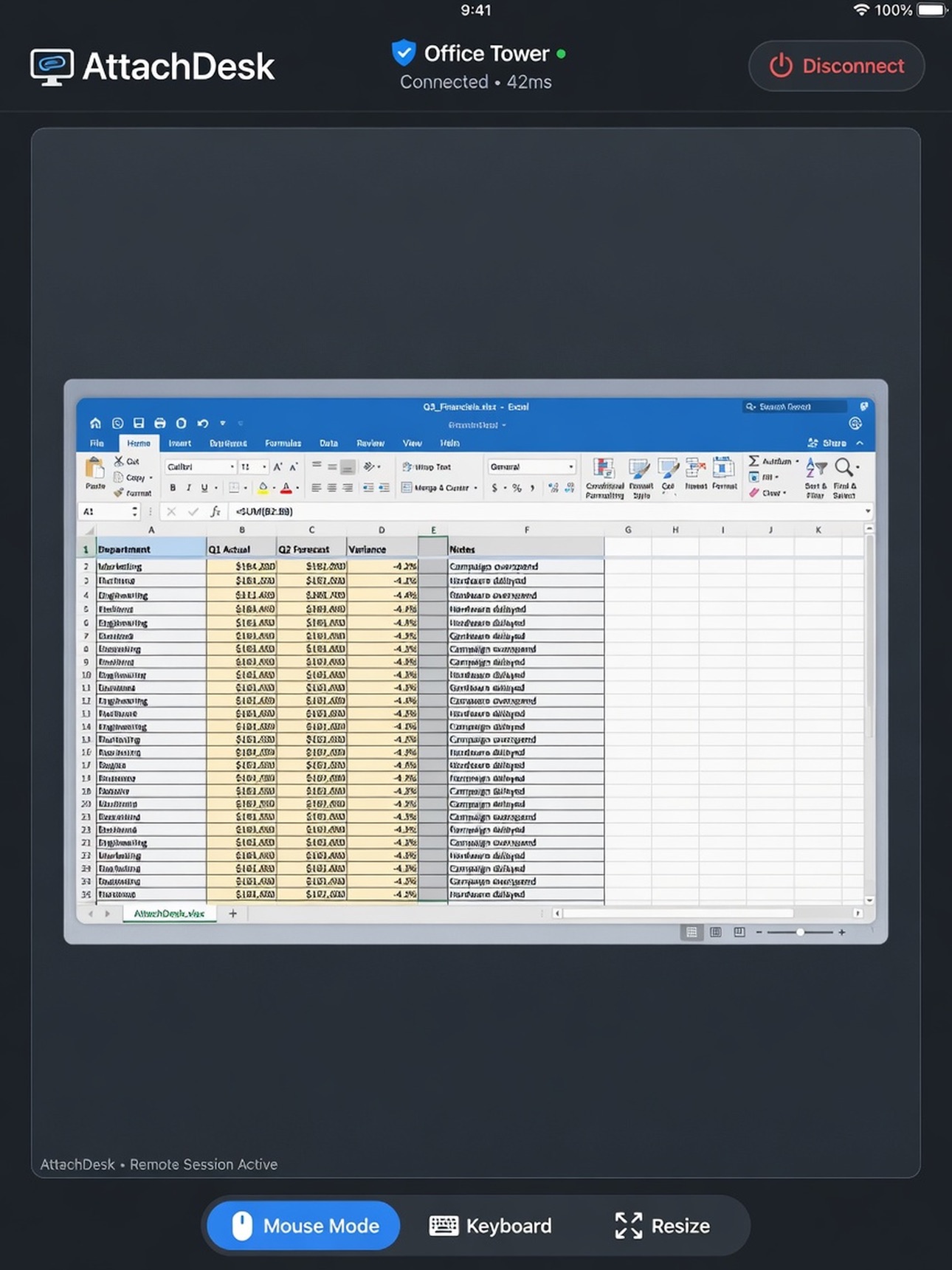Click the insert function fx icon
952x1270 pixels.
[x=215, y=511]
